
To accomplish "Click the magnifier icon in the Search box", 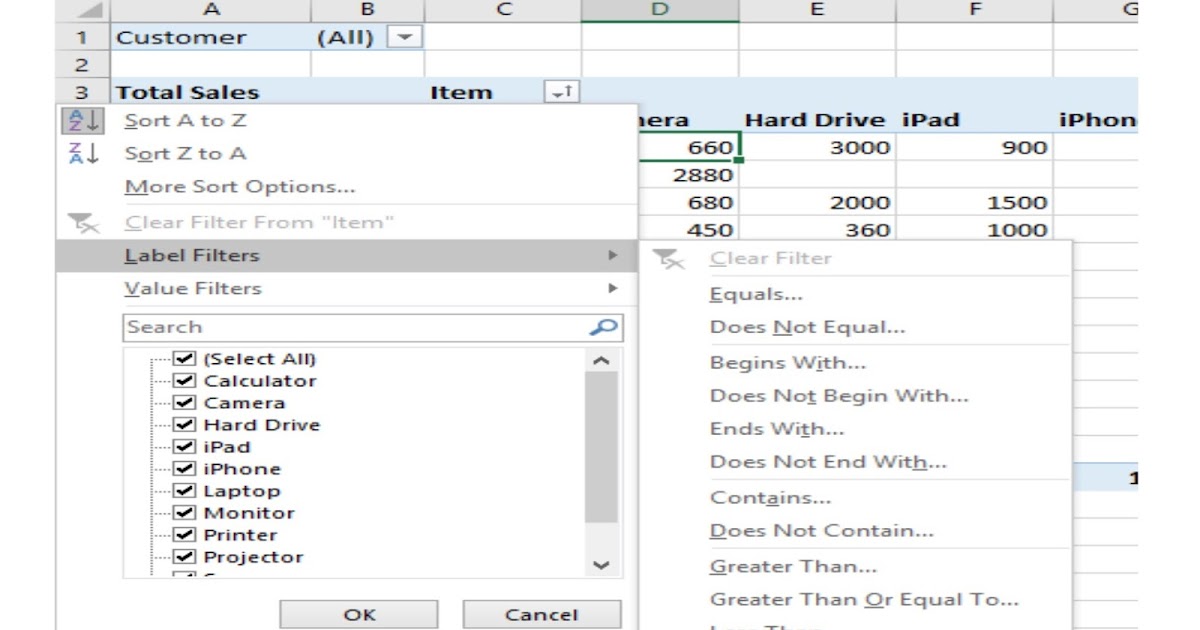I will click(x=603, y=326).
